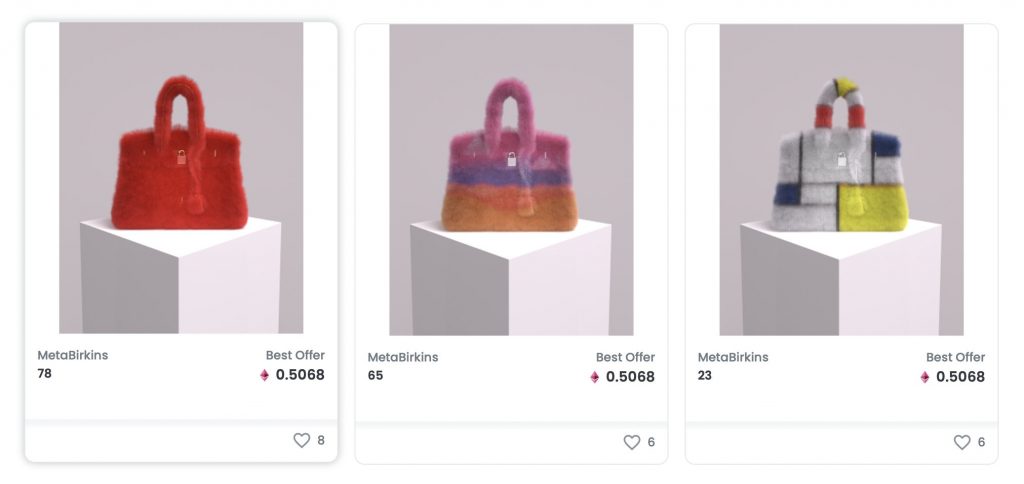Screen dimensions: 1024x484
Task: Click 0.5068 price on MetaBirkins 65
Action: [x=630, y=377]
